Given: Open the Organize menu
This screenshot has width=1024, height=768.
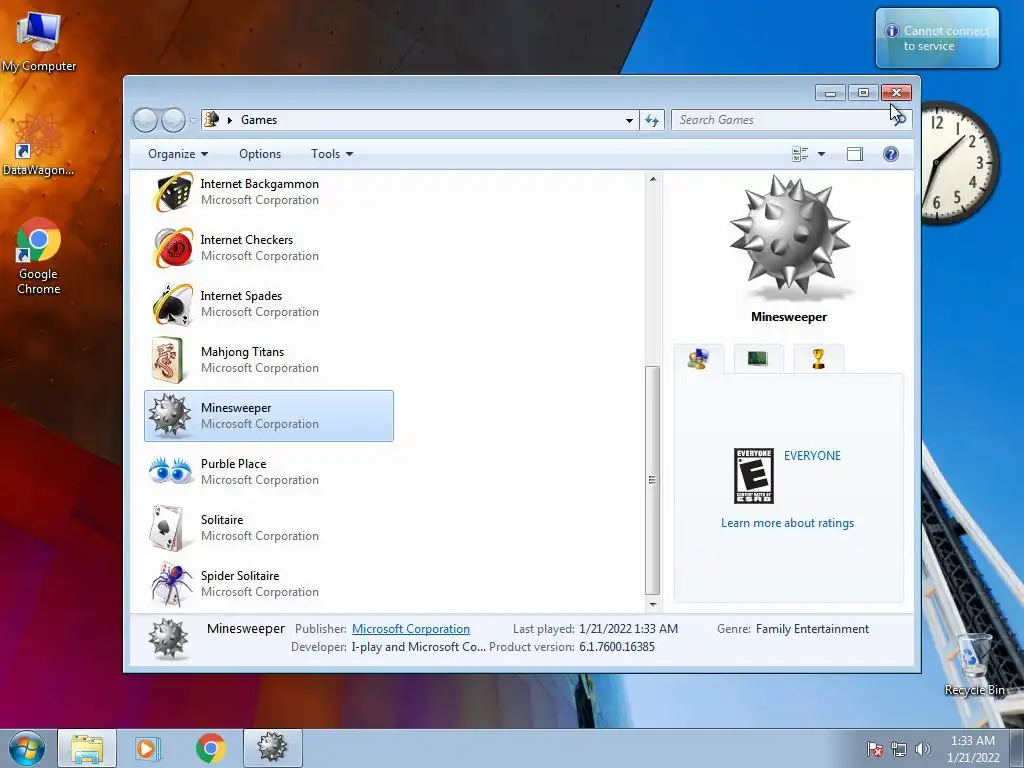Looking at the screenshot, I should tap(178, 154).
